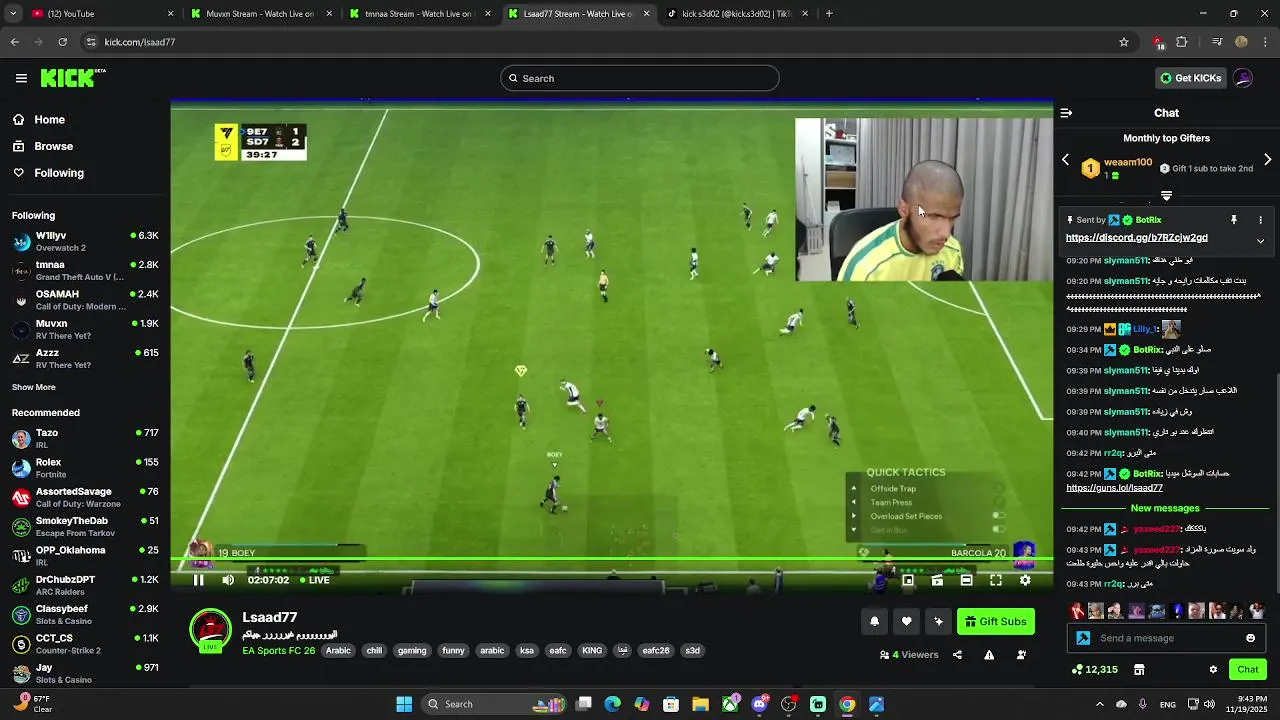This screenshot has width=1280, height=720.
Task: Click the green Chat send button
Action: (1248, 669)
